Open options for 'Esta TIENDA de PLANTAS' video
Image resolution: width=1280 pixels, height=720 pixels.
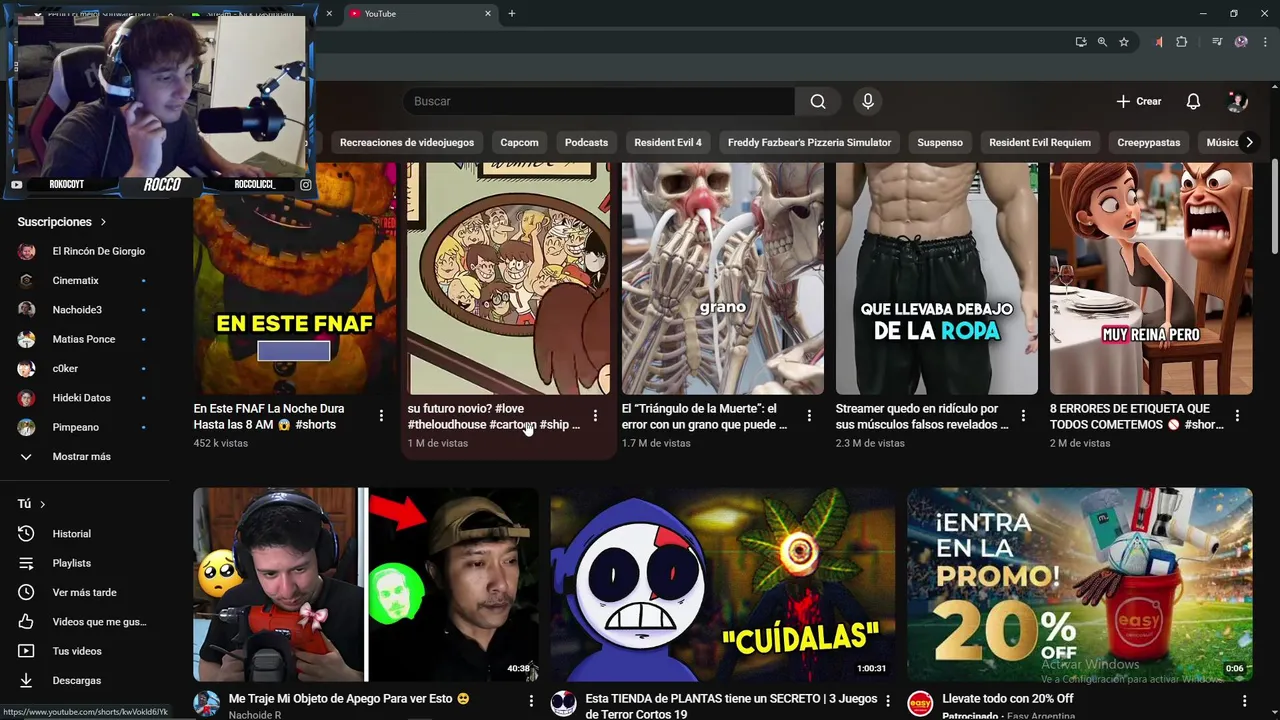coord(888,701)
